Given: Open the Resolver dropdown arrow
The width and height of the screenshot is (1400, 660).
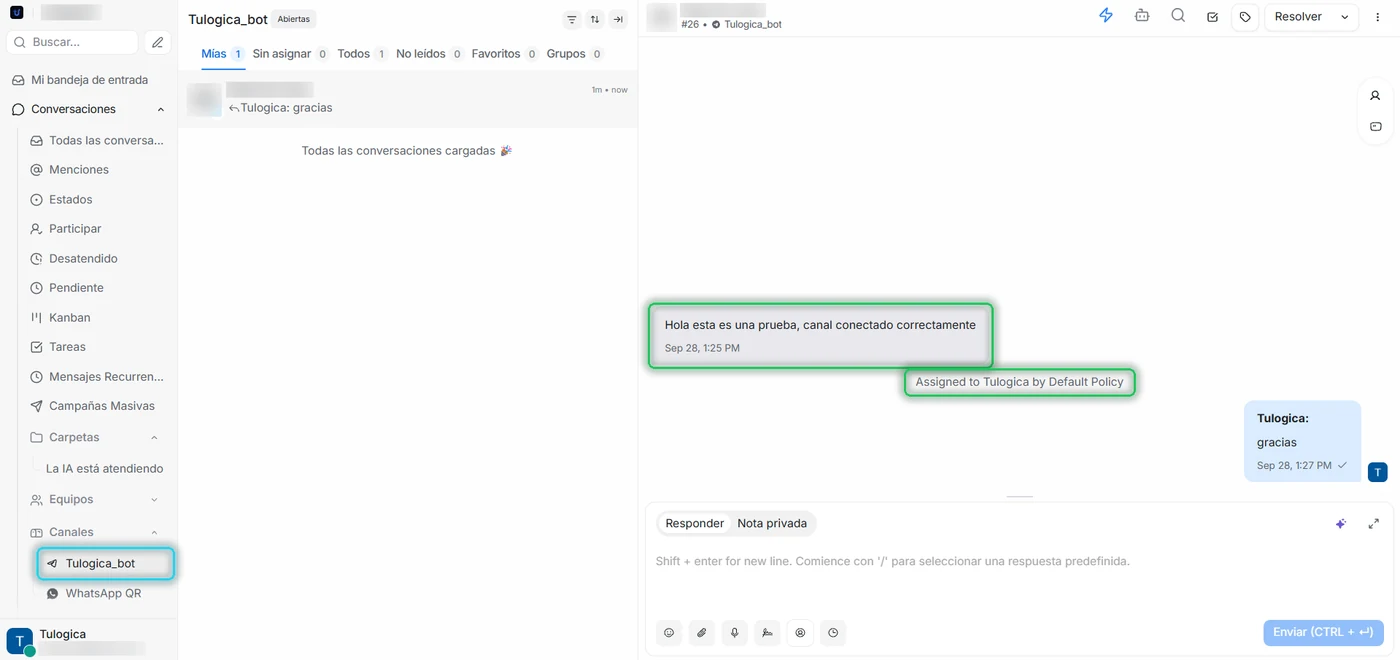Looking at the screenshot, I should [x=1345, y=17].
